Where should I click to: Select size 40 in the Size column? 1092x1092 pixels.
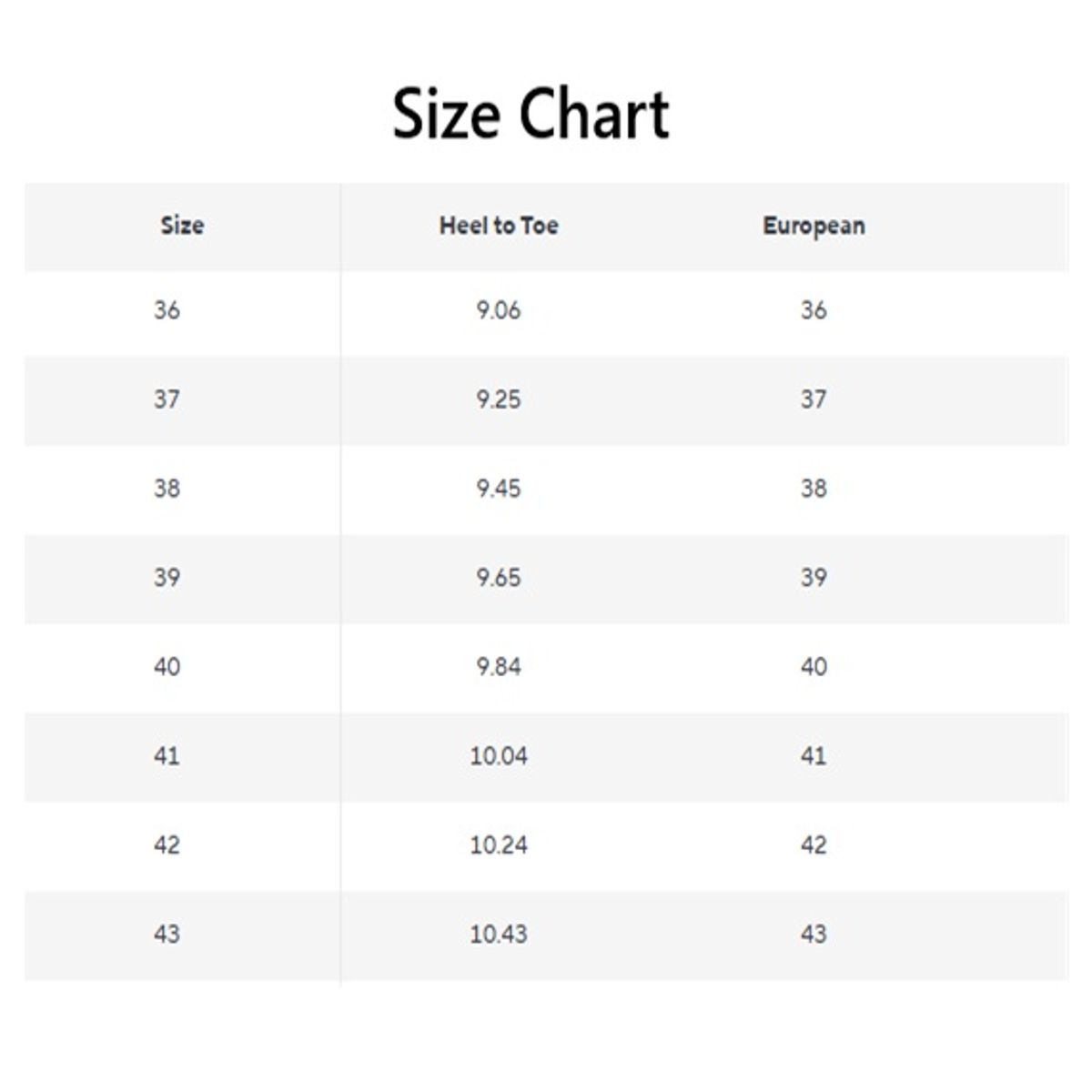pos(167,667)
